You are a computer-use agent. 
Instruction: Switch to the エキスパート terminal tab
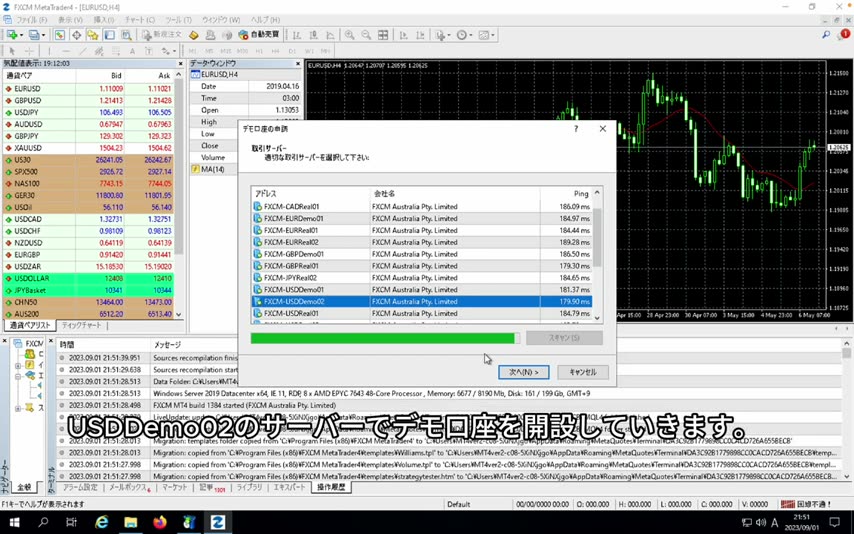pos(289,487)
